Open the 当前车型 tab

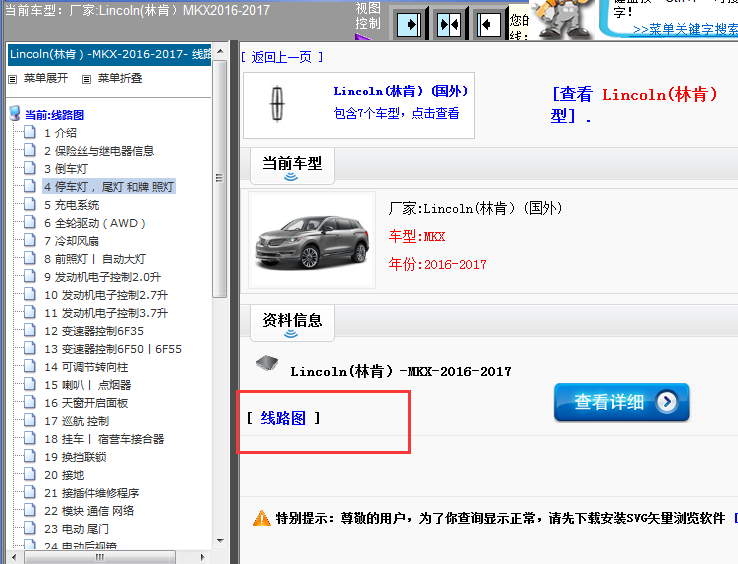coord(292,166)
